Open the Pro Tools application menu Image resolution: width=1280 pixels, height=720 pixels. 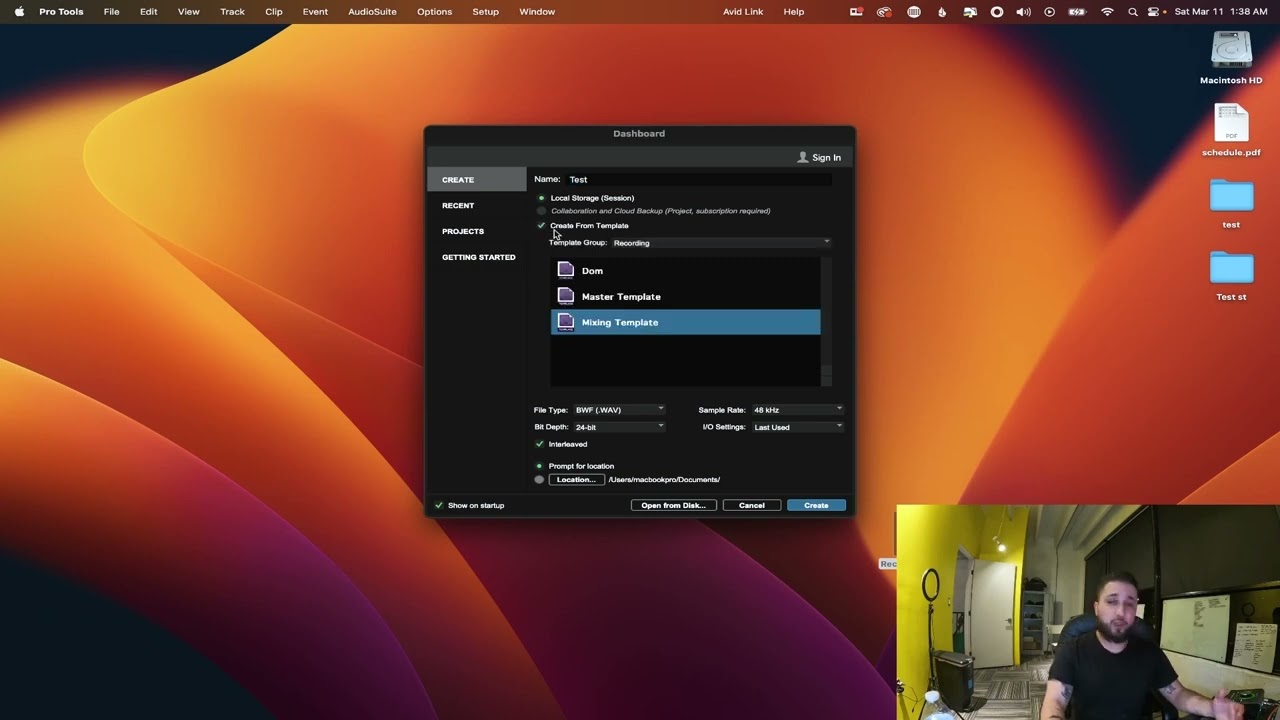tap(59, 12)
